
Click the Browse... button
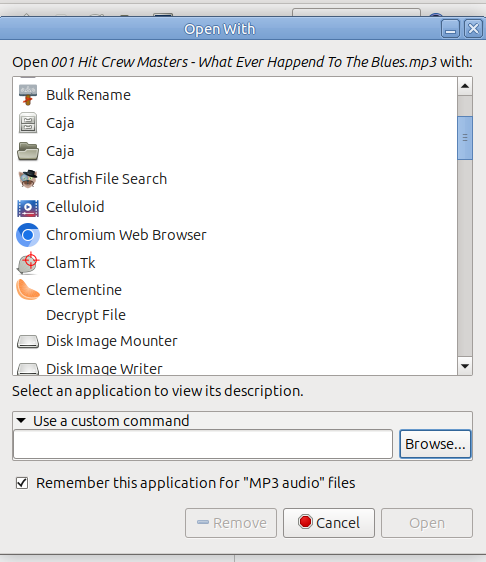point(435,444)
